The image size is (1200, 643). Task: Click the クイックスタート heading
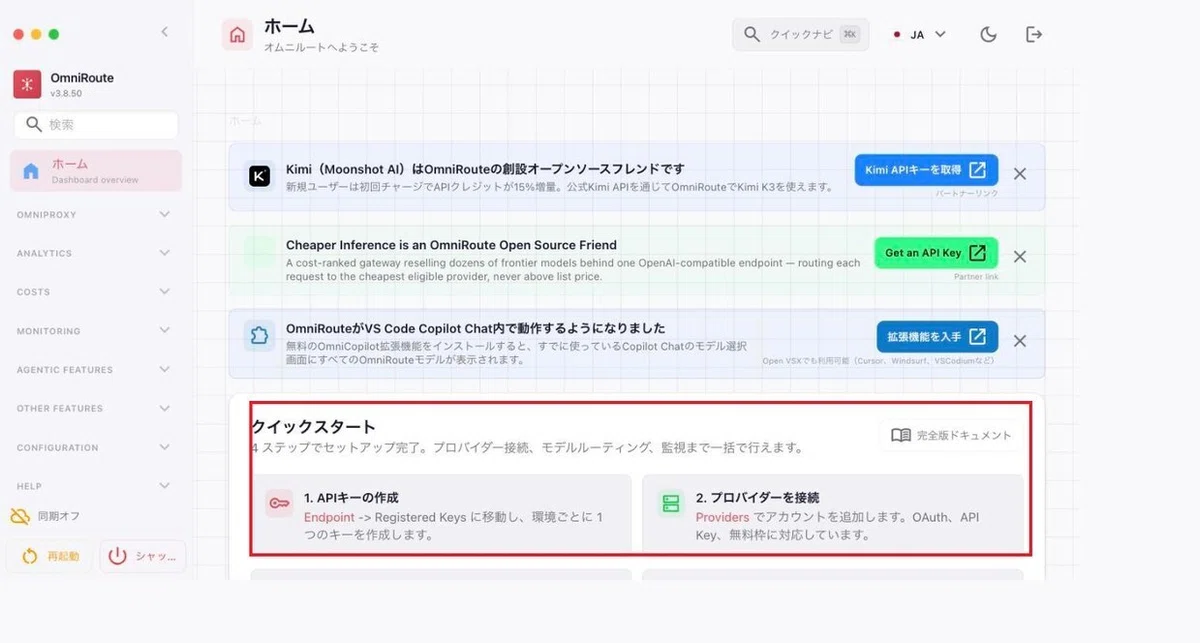click(313, 426)
